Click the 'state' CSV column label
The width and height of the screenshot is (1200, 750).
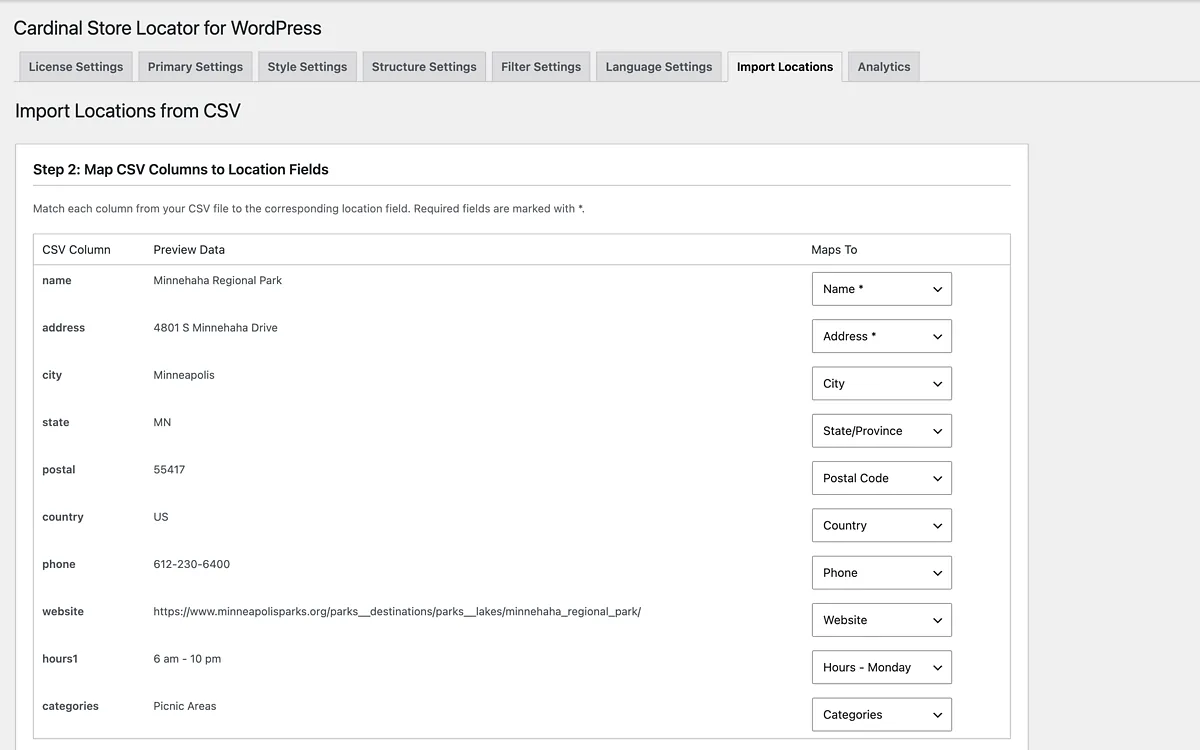click(56, 422)
